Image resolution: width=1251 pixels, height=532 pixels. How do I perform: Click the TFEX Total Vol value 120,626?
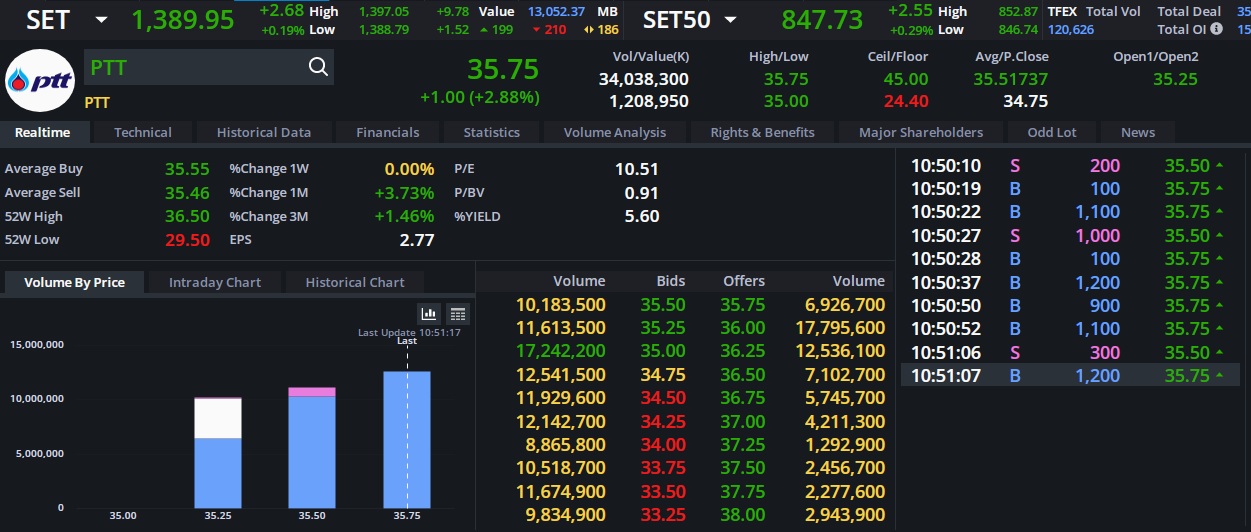(1071, 30)
